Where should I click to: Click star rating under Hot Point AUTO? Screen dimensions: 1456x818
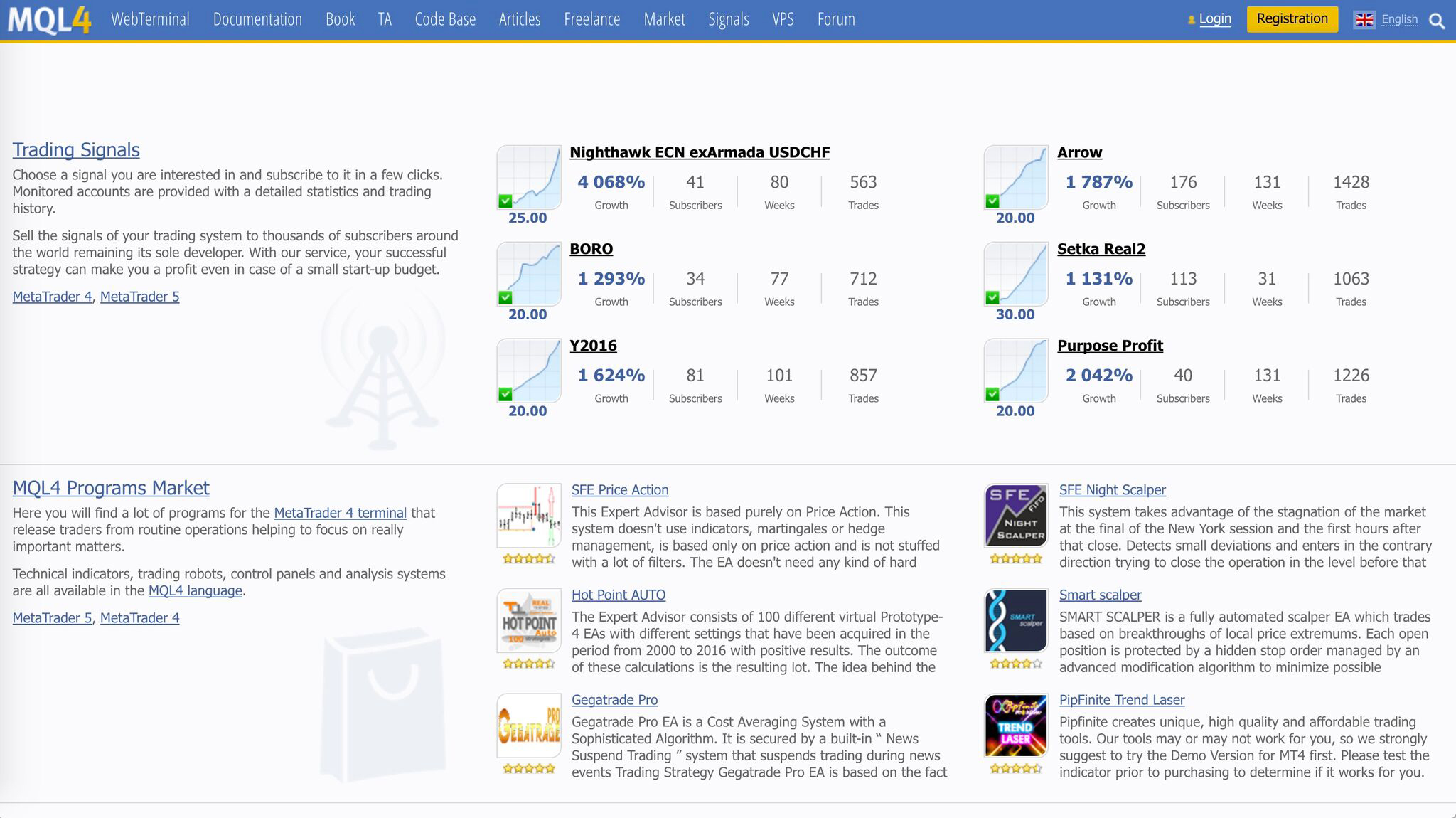[529, 664]
